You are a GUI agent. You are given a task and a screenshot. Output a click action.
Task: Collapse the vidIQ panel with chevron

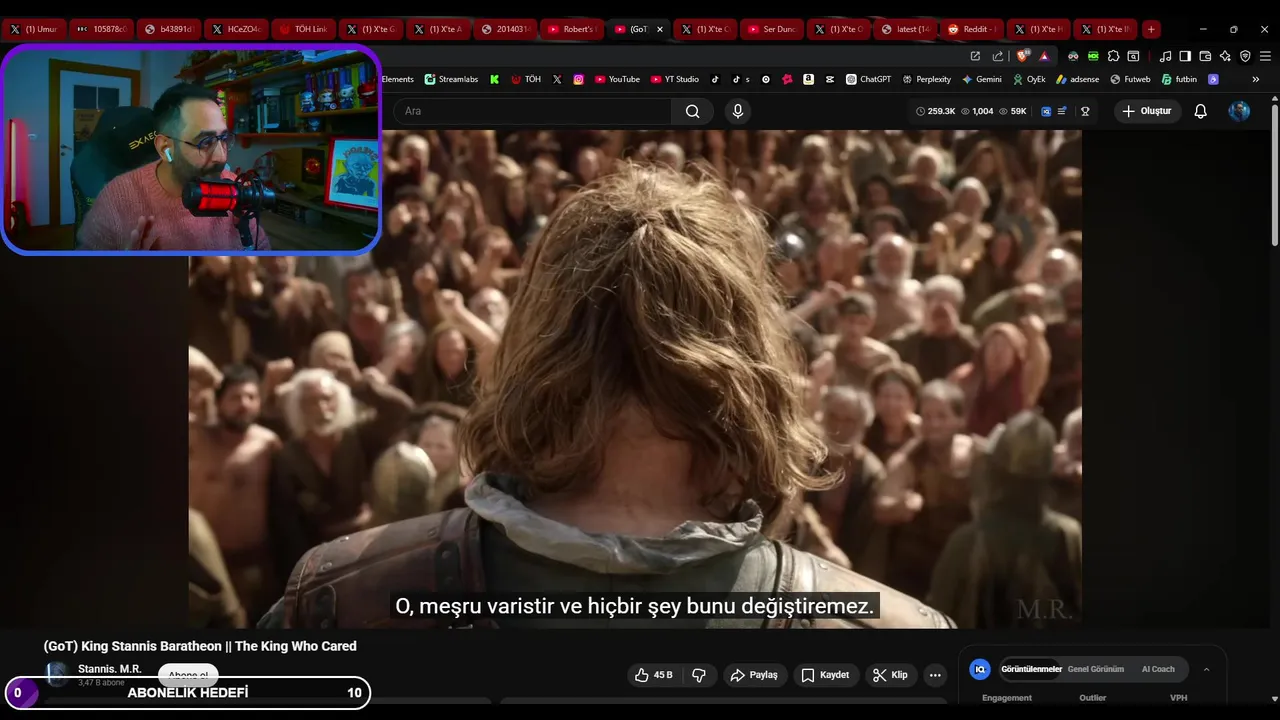click(x=1206, y=669)
